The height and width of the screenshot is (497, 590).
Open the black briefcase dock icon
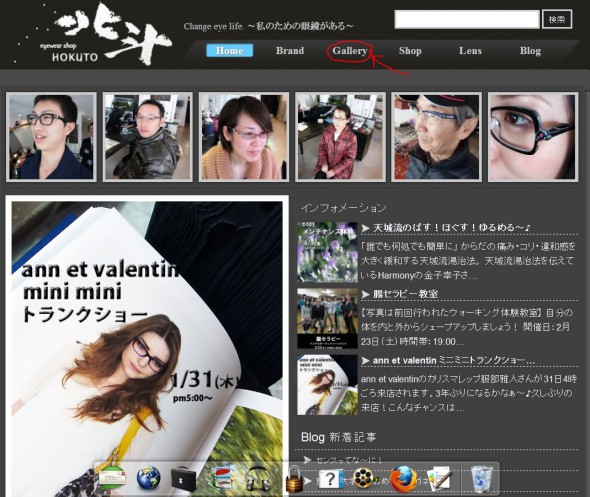(183, 479)
